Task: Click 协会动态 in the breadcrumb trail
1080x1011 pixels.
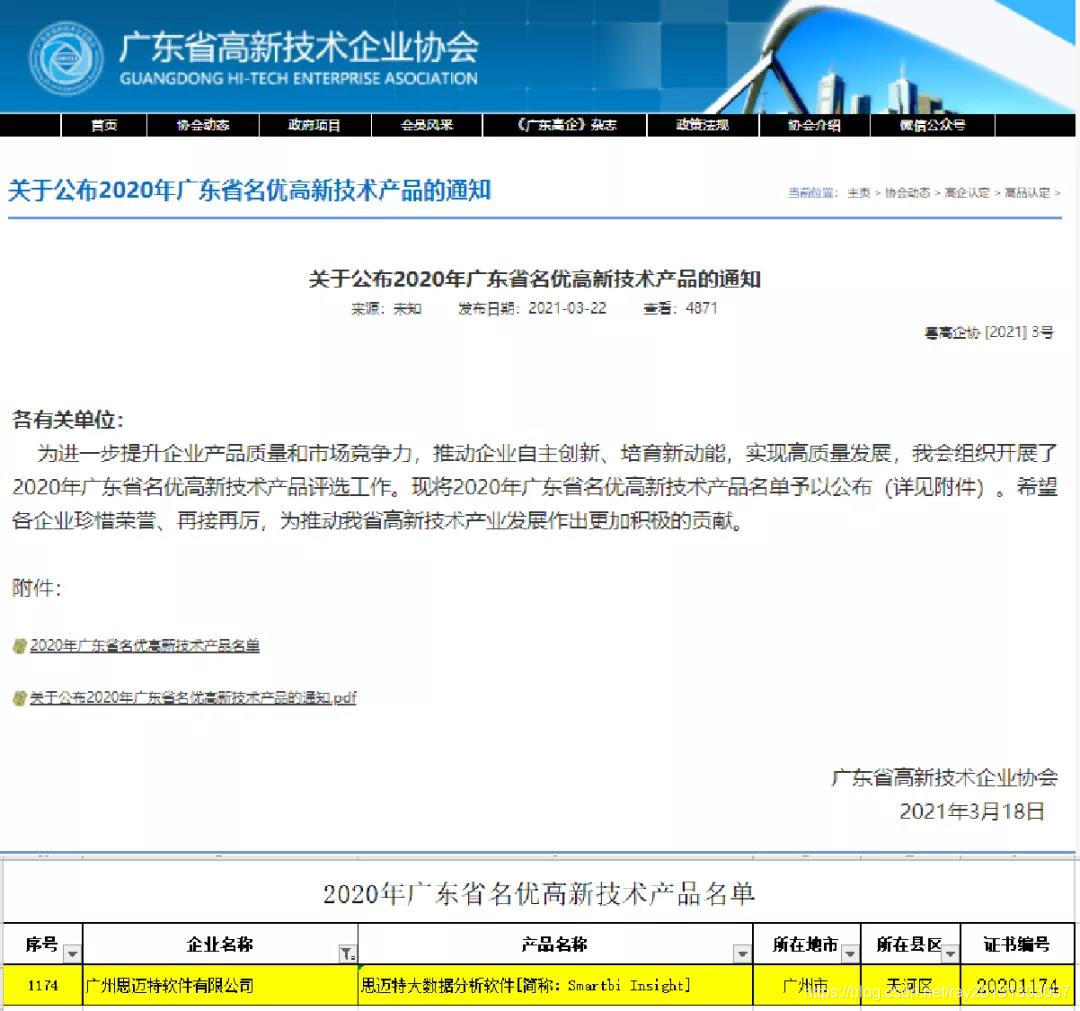Action: coord(907,193)
